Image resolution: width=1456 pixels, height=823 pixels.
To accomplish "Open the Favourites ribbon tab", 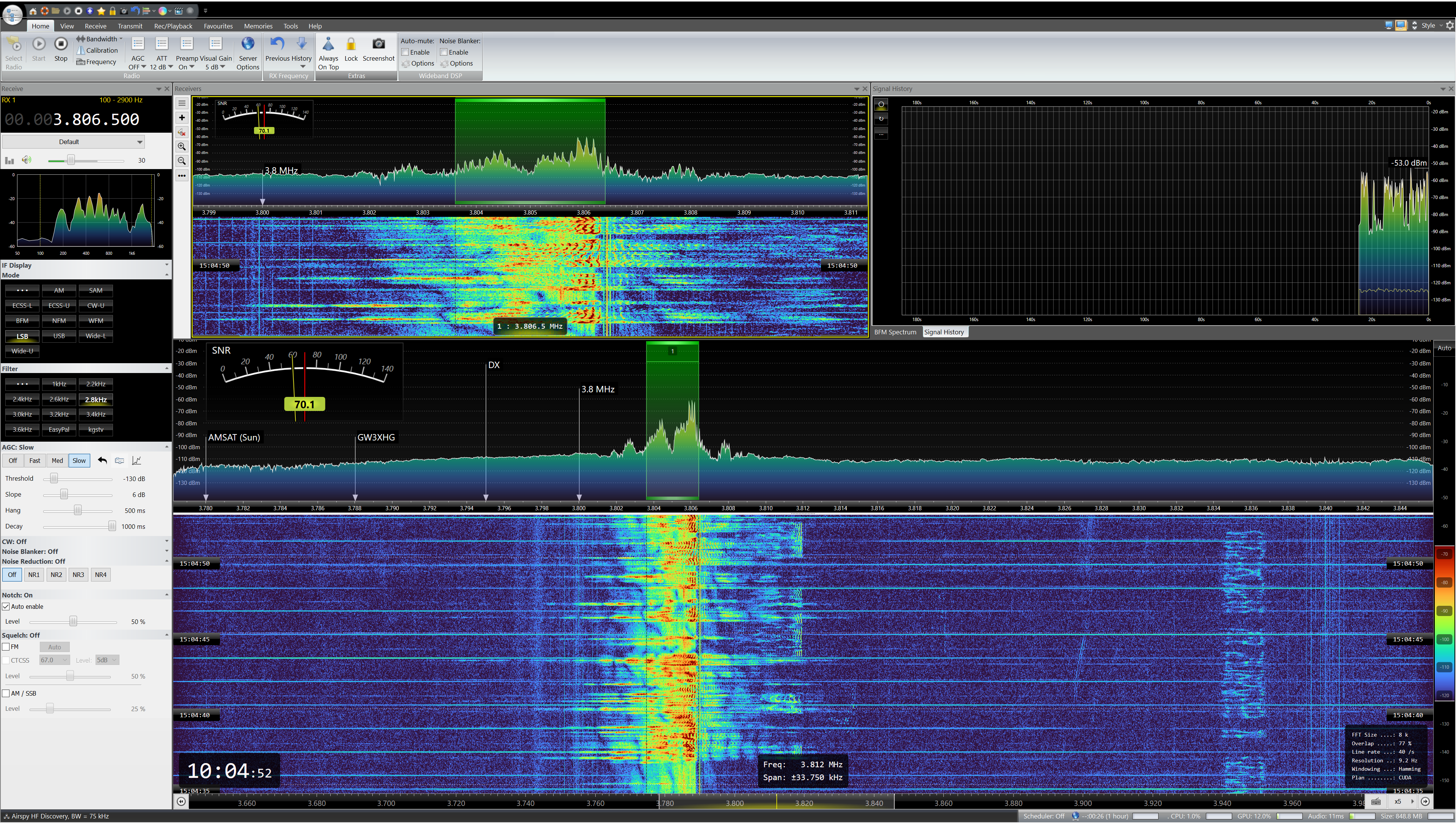I will 218,26.
